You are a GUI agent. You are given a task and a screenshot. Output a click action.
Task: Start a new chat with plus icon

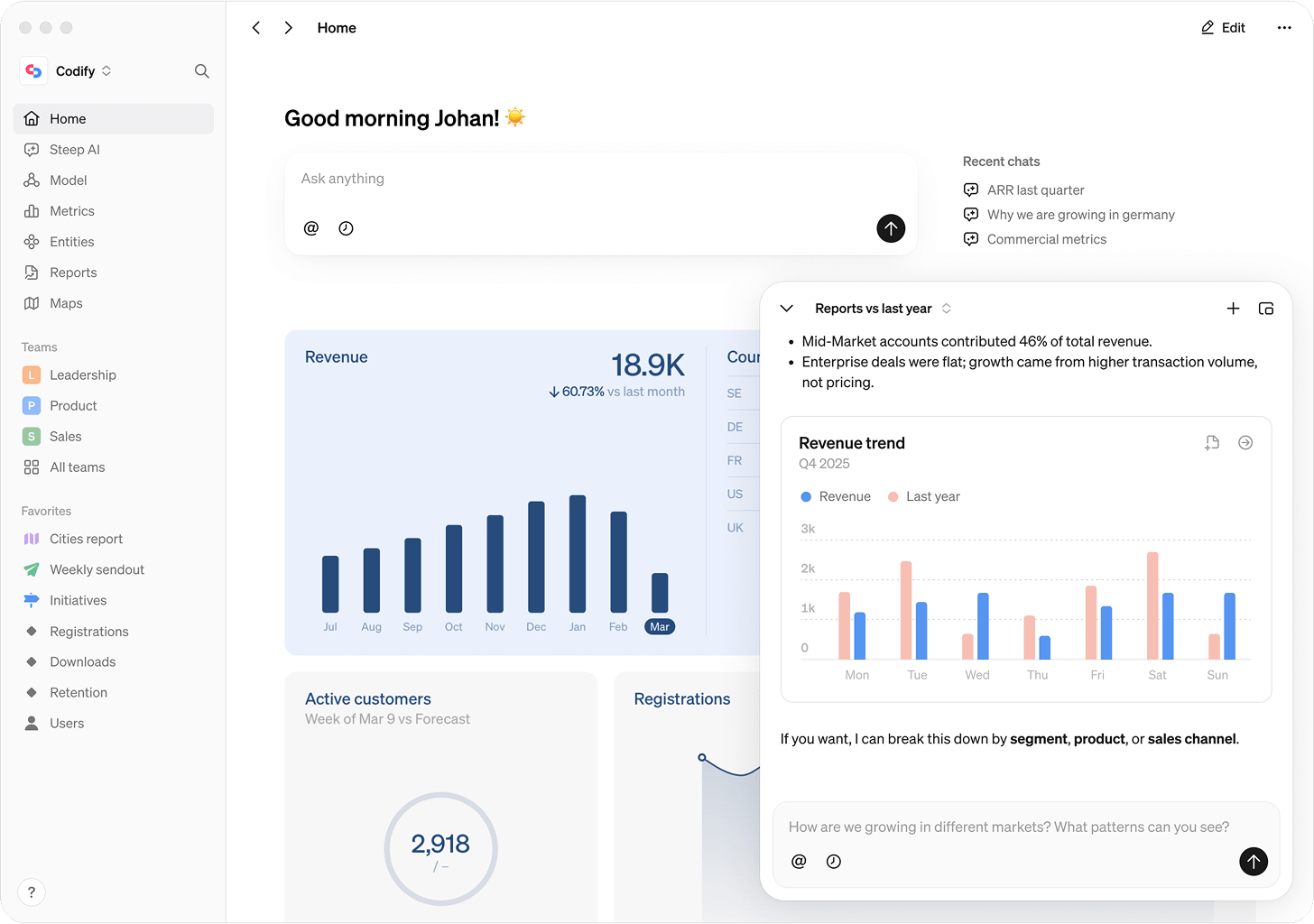tap(1233, 309)
